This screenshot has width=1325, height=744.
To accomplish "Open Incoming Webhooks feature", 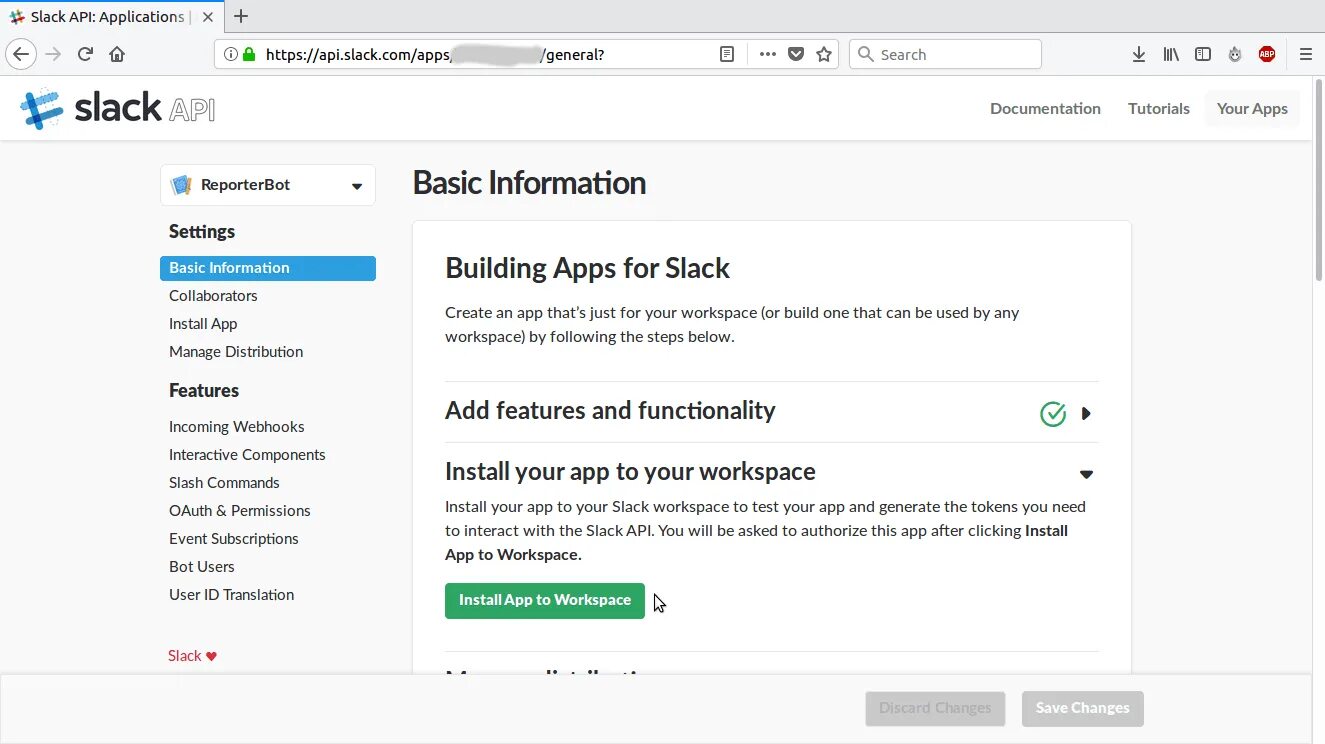I will 236,427.
